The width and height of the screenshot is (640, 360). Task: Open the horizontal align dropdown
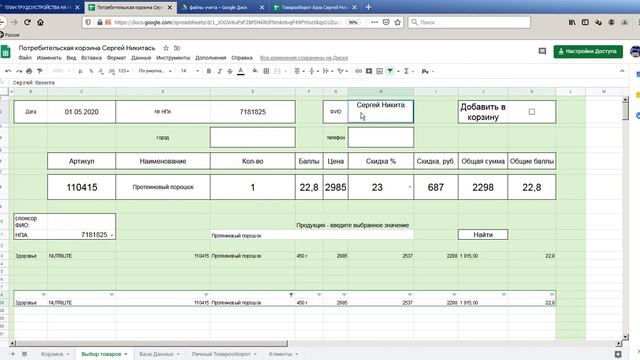click(299, 71)
